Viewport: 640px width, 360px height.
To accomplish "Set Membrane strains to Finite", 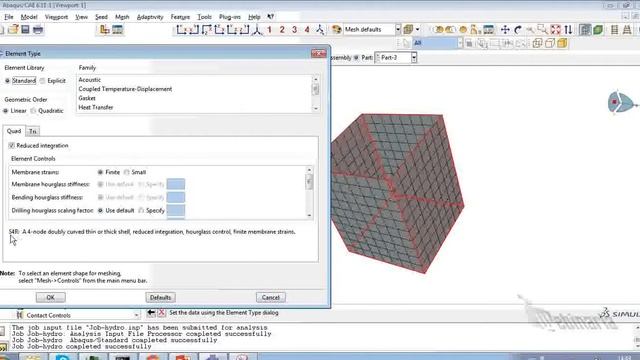I will (100, 172).
